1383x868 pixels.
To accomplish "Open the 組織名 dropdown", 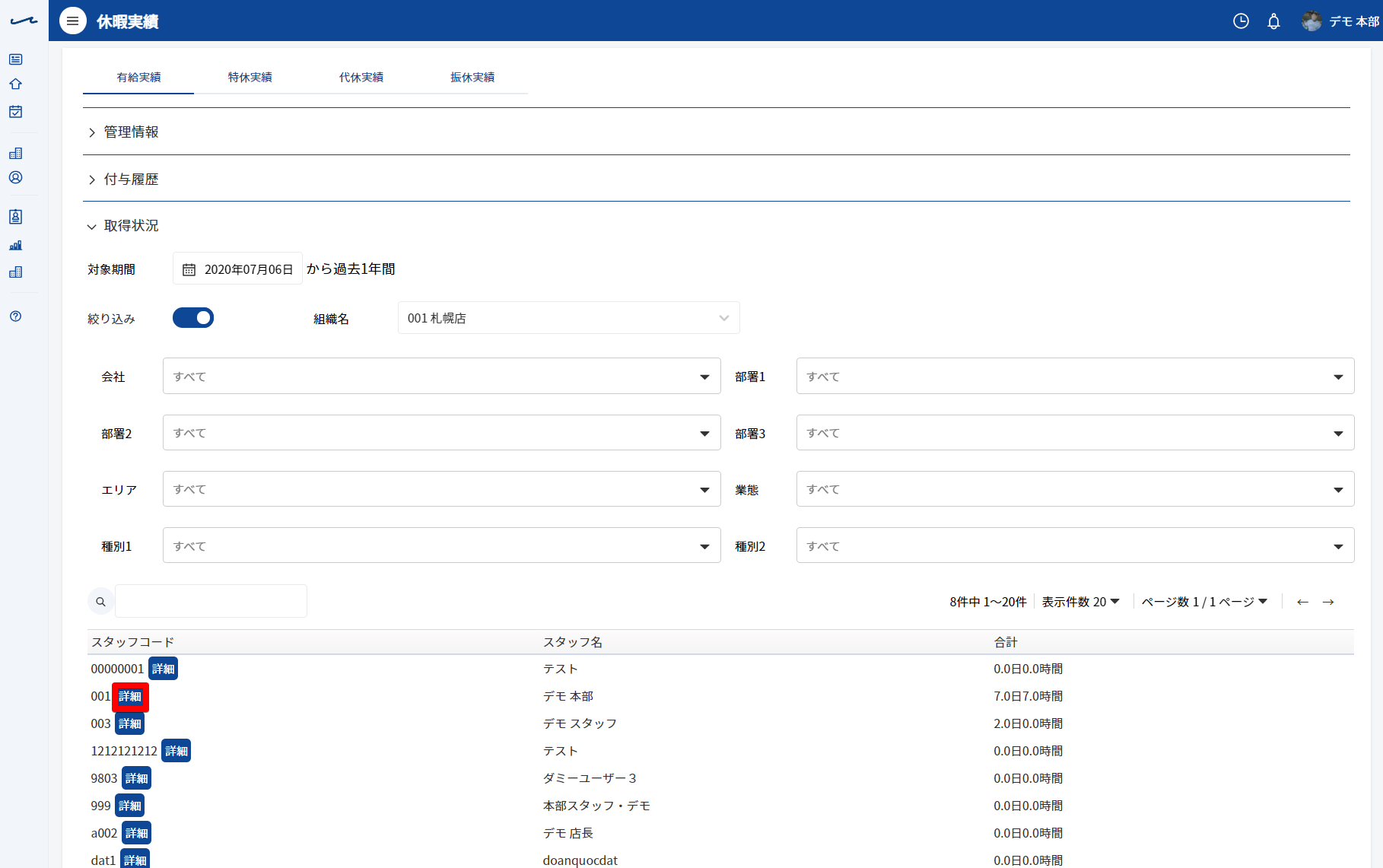I will click(569, 318).
